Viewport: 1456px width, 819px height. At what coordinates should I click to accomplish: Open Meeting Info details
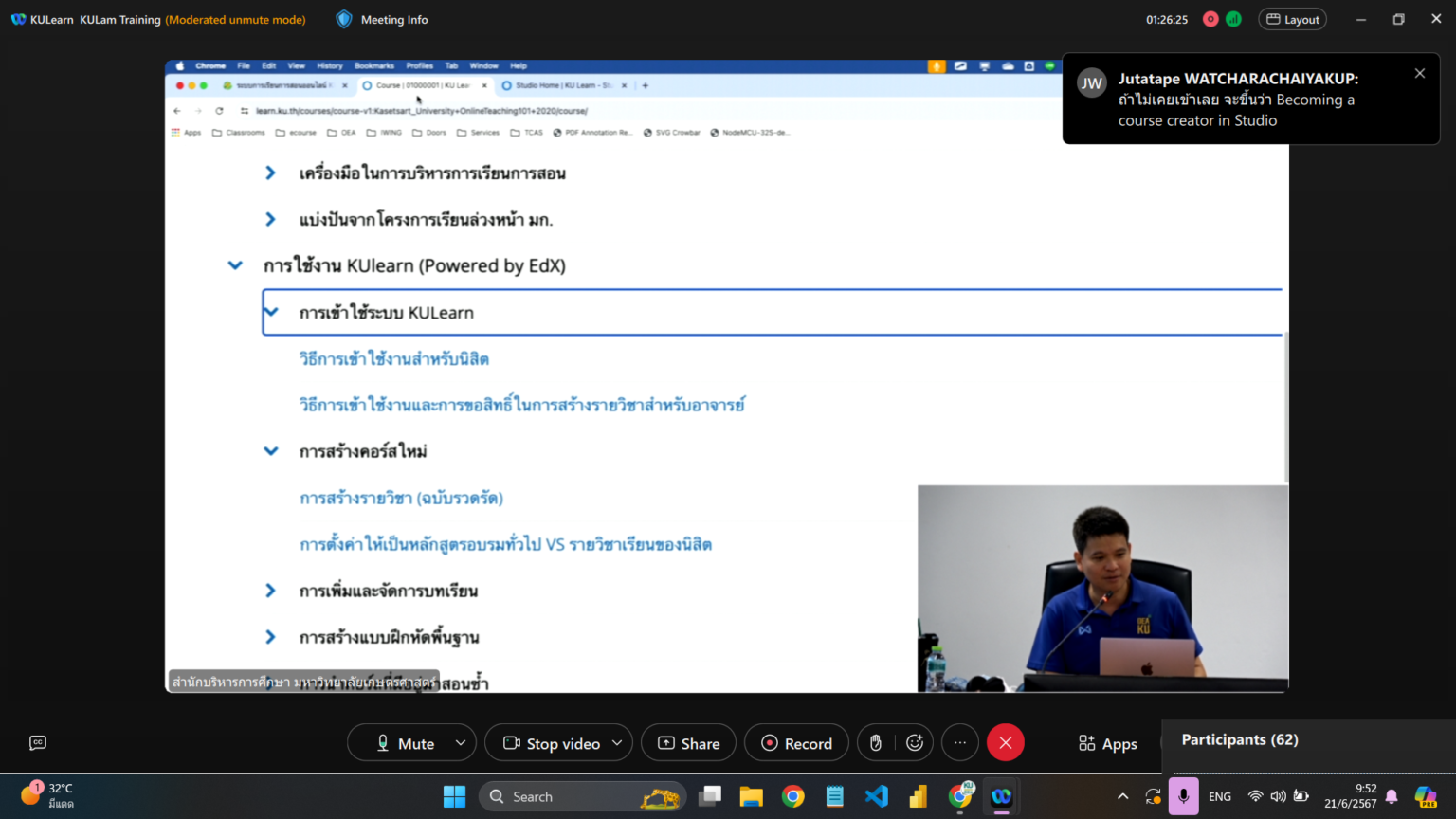tap(381, 19)
